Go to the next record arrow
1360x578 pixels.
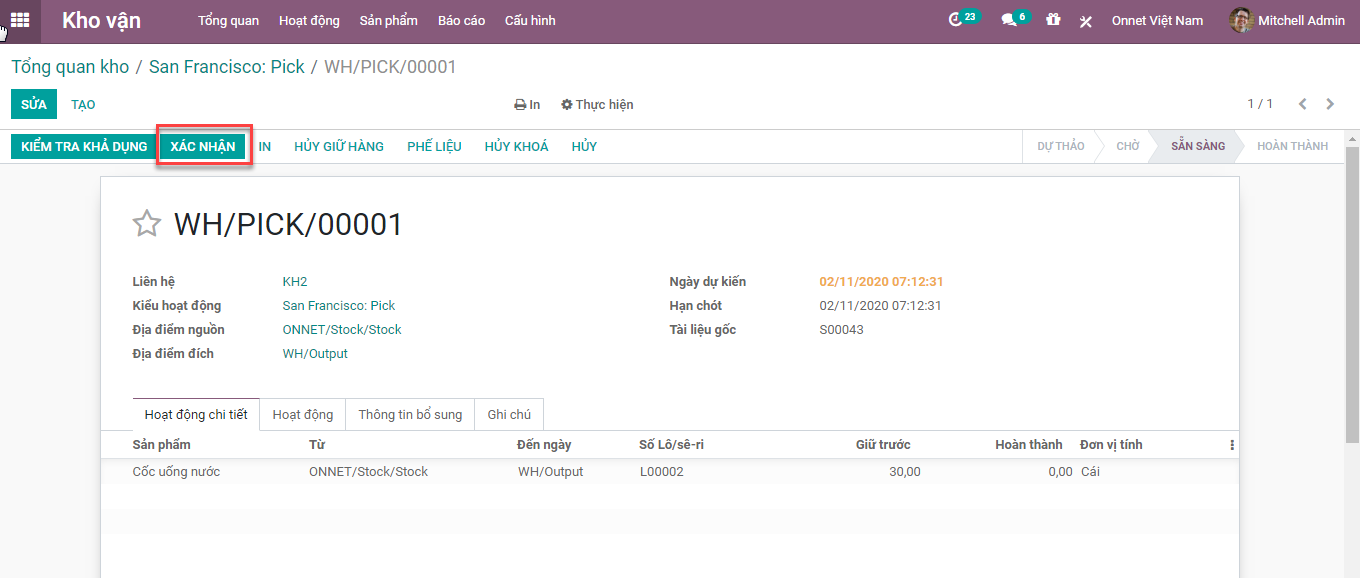click(x=1330, y=104)
